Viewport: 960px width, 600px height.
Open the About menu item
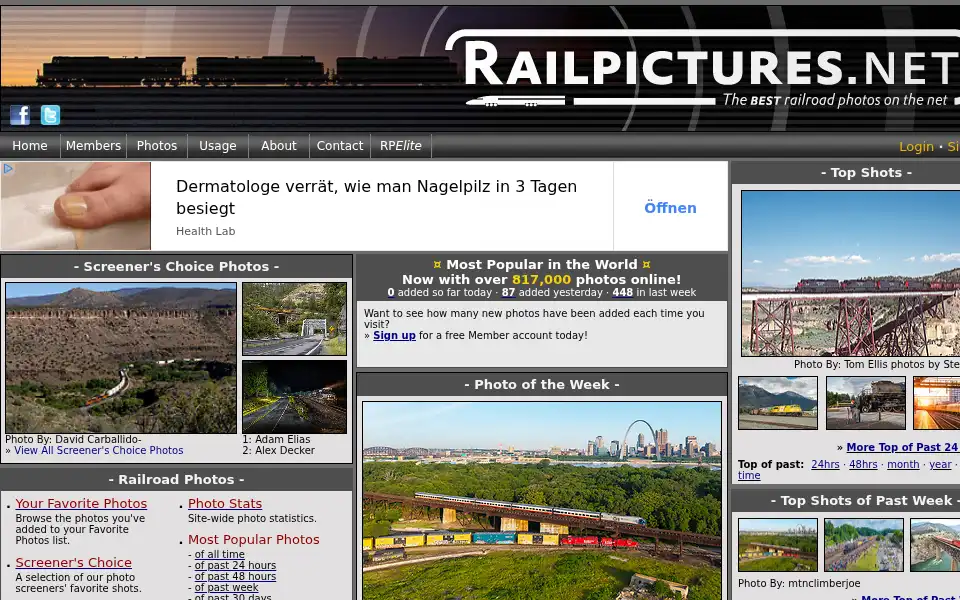pyautogui.click(x=279, y=146)
